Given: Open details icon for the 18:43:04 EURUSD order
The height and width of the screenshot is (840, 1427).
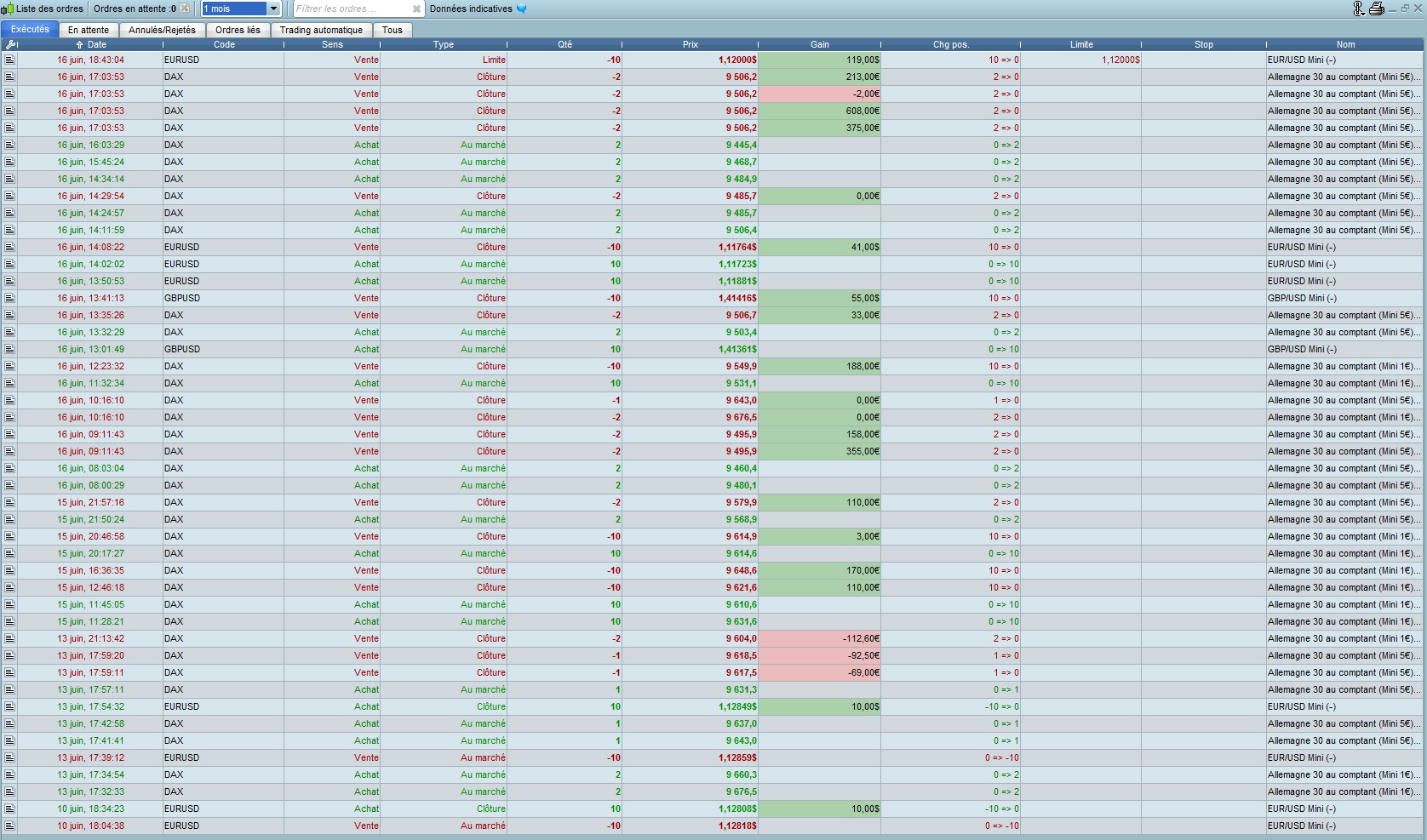Looking at the screenshot, I should pyautogui.click(x=9, y=60).
